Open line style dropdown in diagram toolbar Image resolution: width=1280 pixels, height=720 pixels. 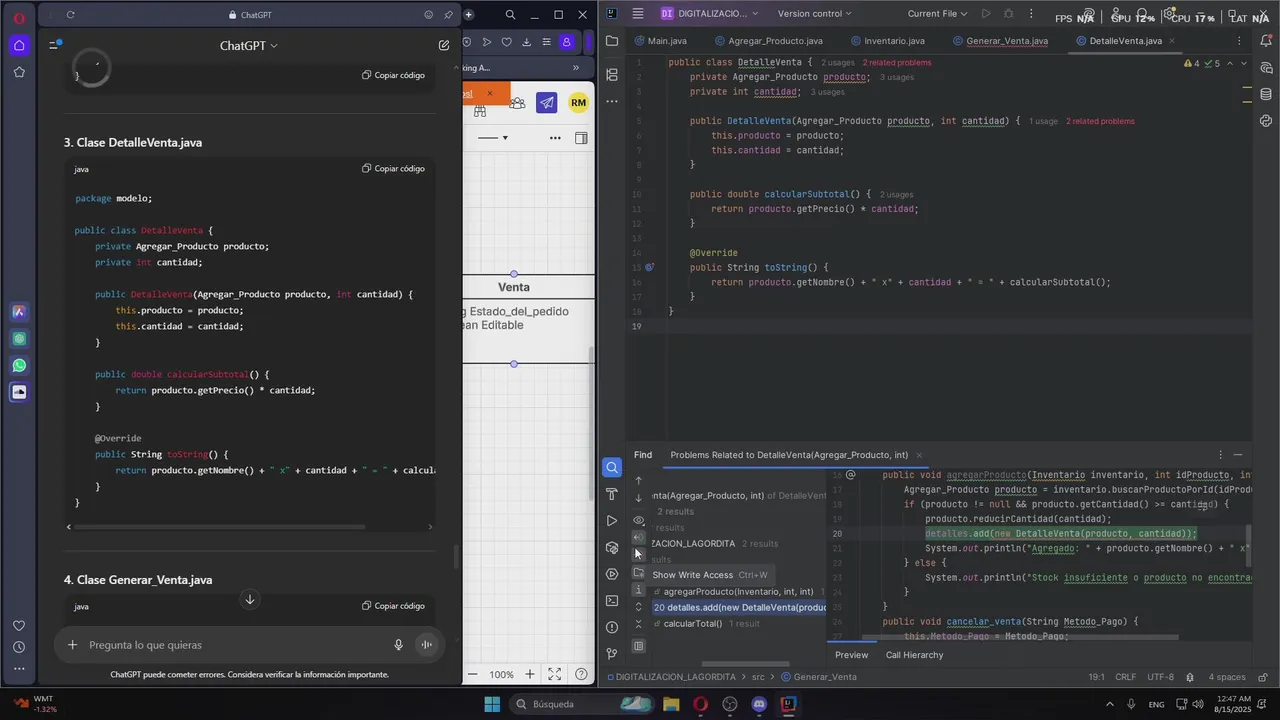coord(492,138)
